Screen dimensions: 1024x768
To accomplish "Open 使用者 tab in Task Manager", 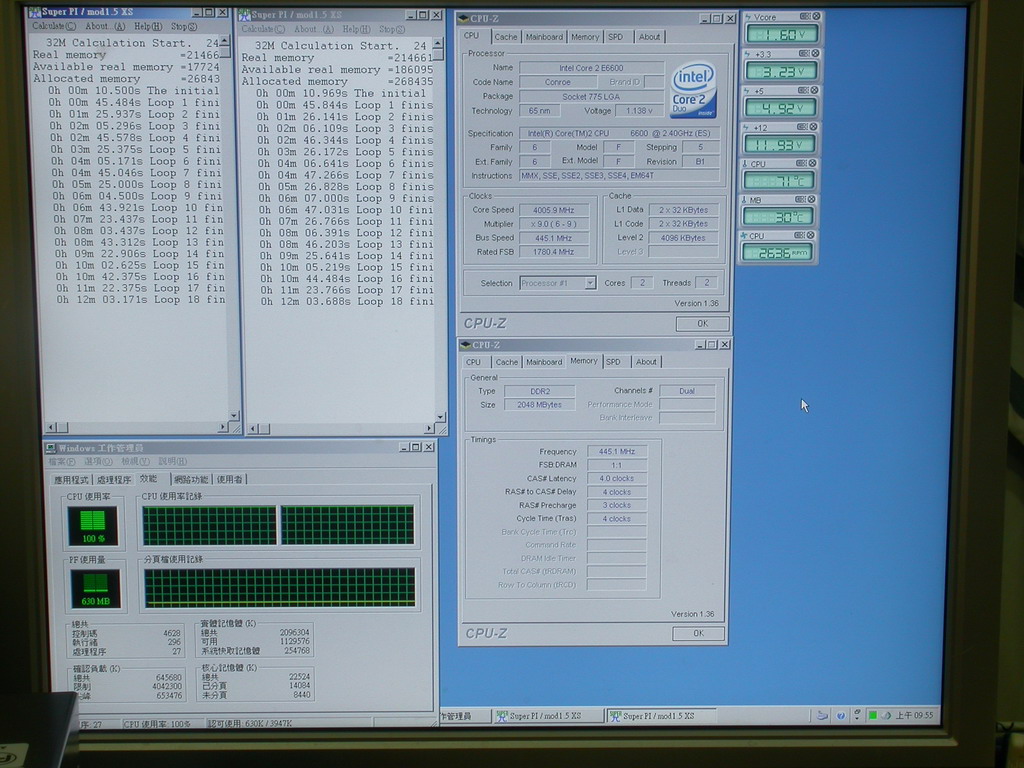I will (229, 479).
